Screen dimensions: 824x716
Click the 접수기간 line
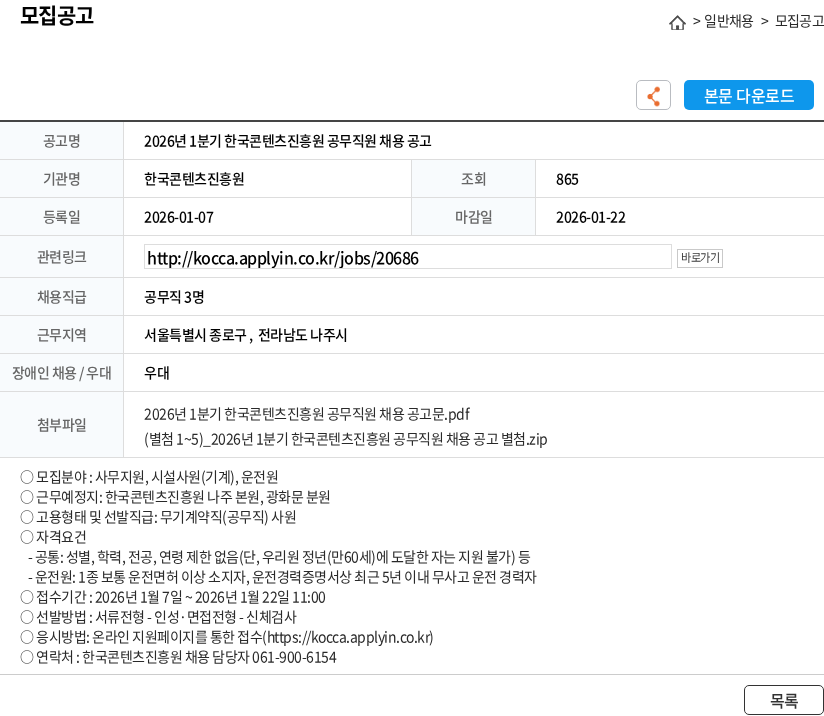click(173, 597)
